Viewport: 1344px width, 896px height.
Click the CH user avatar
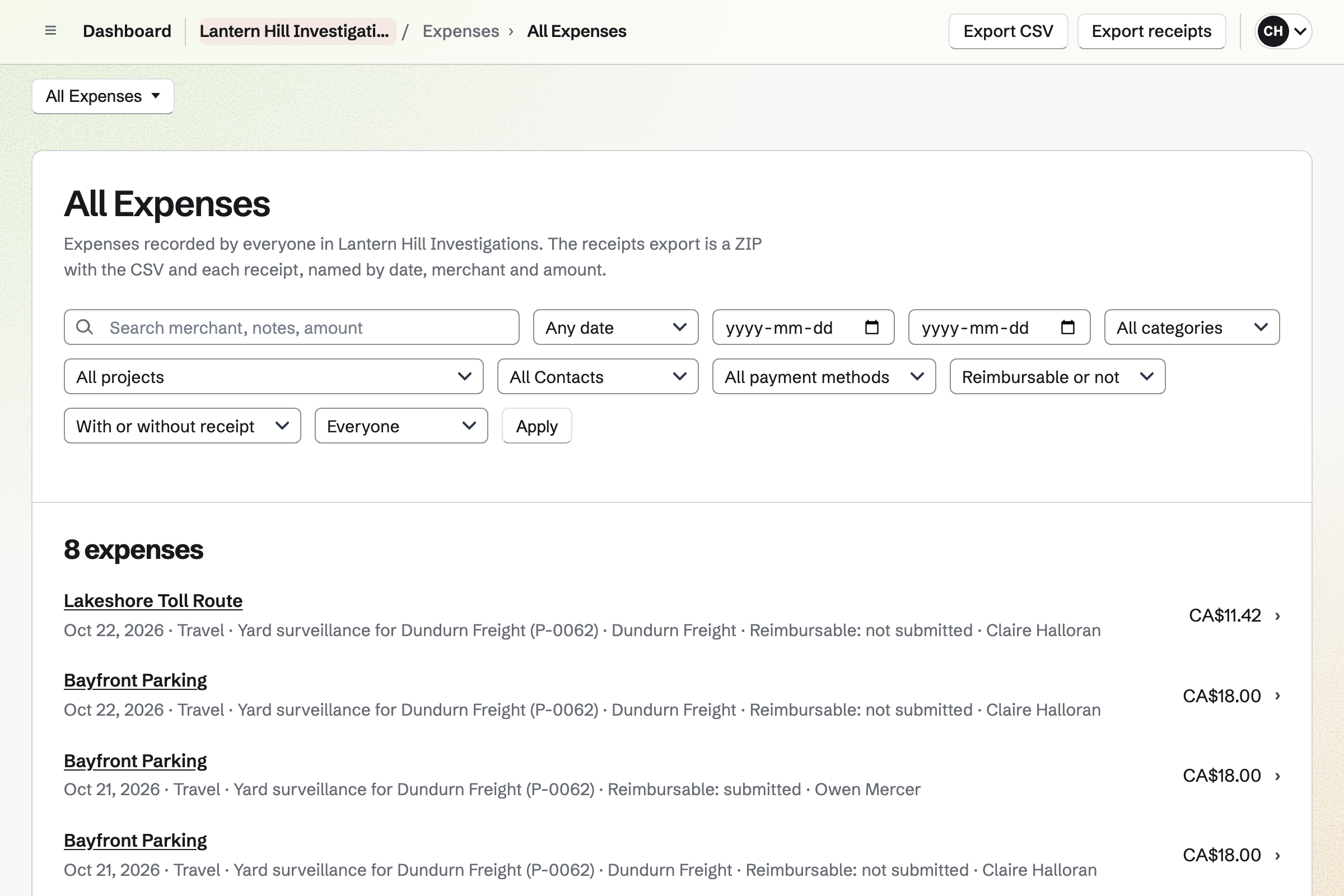(x=1272, y=31)
